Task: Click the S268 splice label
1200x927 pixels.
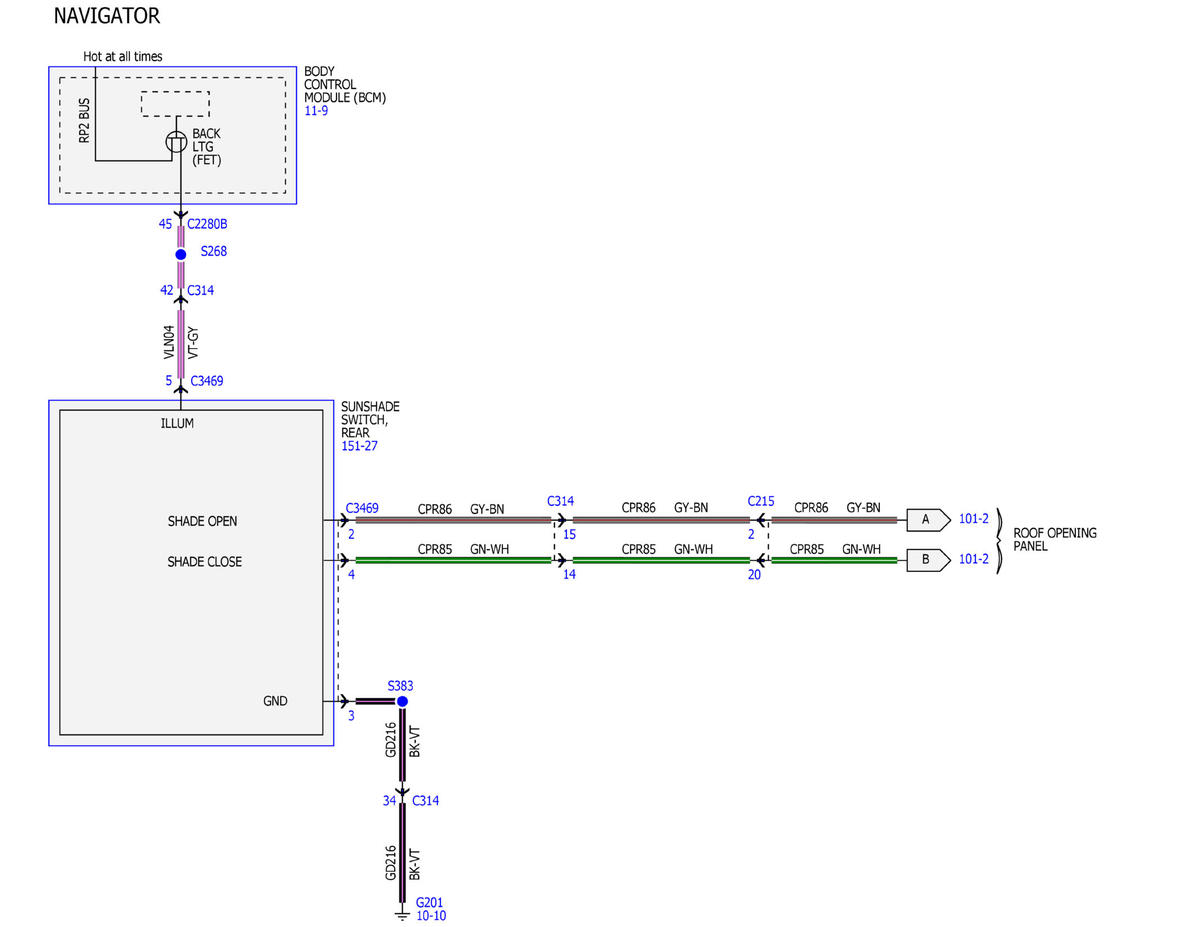Action: [213, 252]
